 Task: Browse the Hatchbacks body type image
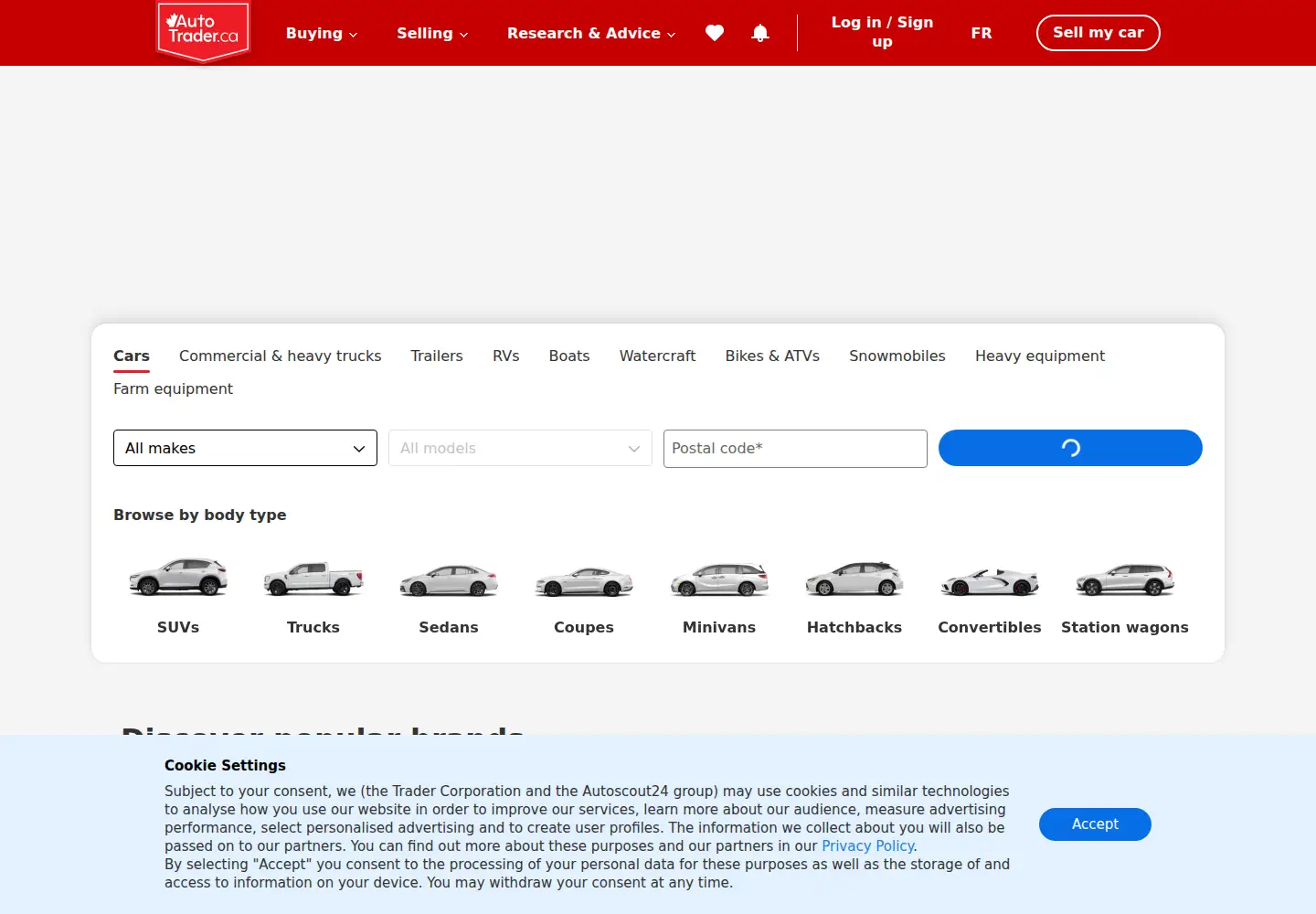pyautogui.click(x=854, y=578)
